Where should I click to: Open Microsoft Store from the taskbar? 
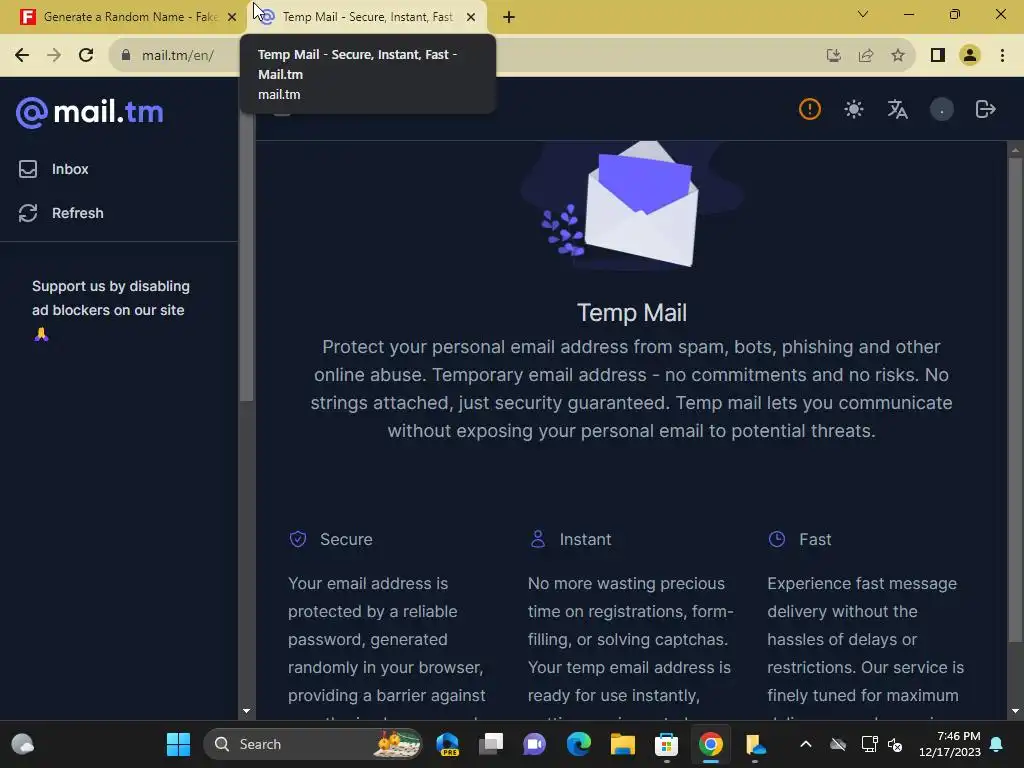point(666,744)
